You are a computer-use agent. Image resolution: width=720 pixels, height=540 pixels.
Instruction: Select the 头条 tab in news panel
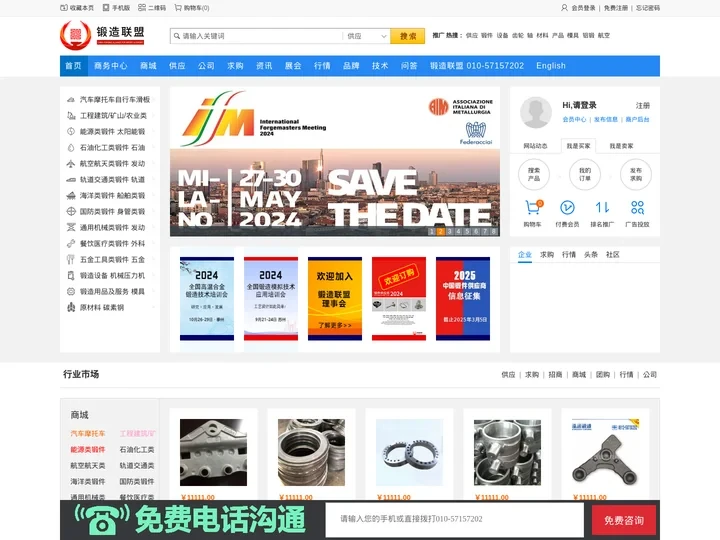tap(591, 254)
